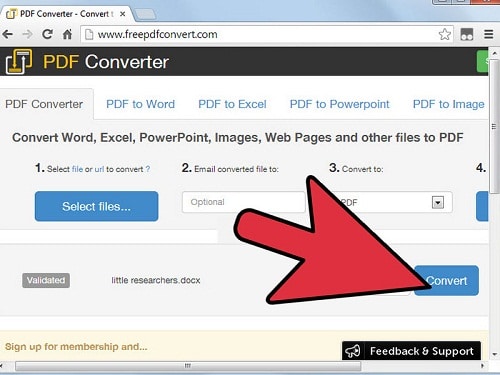The height and width of the screenshot is (375, 500).
Task: Click the little researchers.docx file name
Action: [156, 280]
